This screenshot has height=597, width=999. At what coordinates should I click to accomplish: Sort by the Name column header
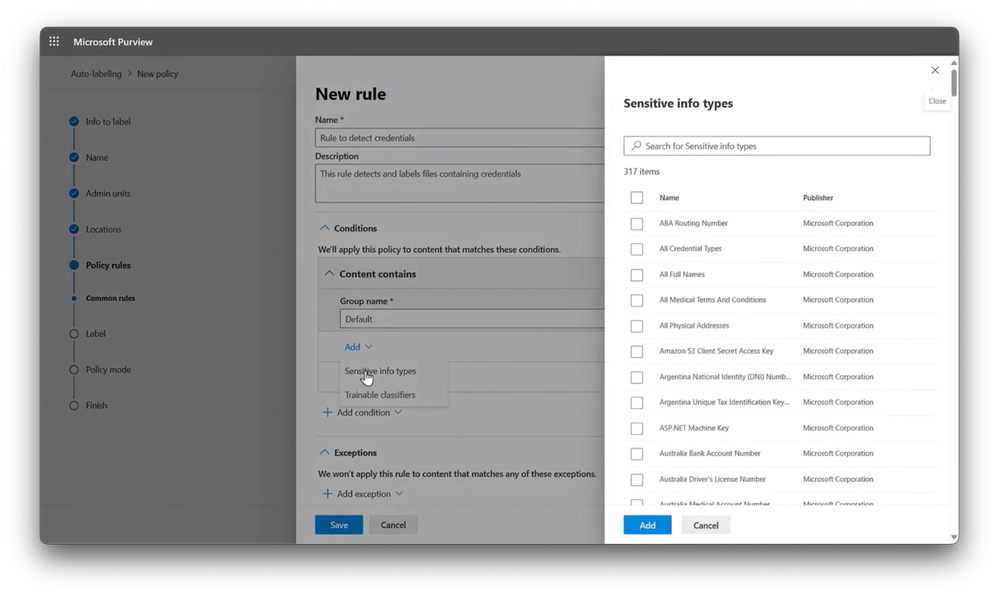(669, 198)
